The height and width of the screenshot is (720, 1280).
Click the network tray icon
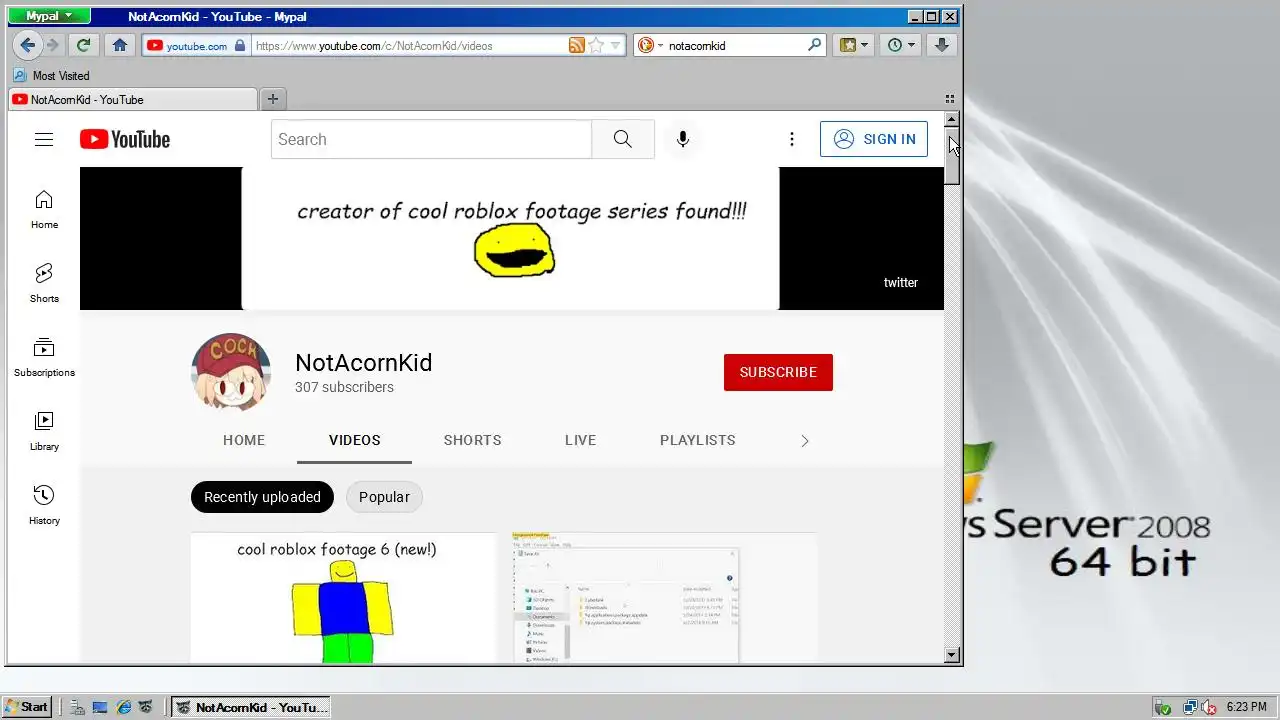tap(1190, 707)
